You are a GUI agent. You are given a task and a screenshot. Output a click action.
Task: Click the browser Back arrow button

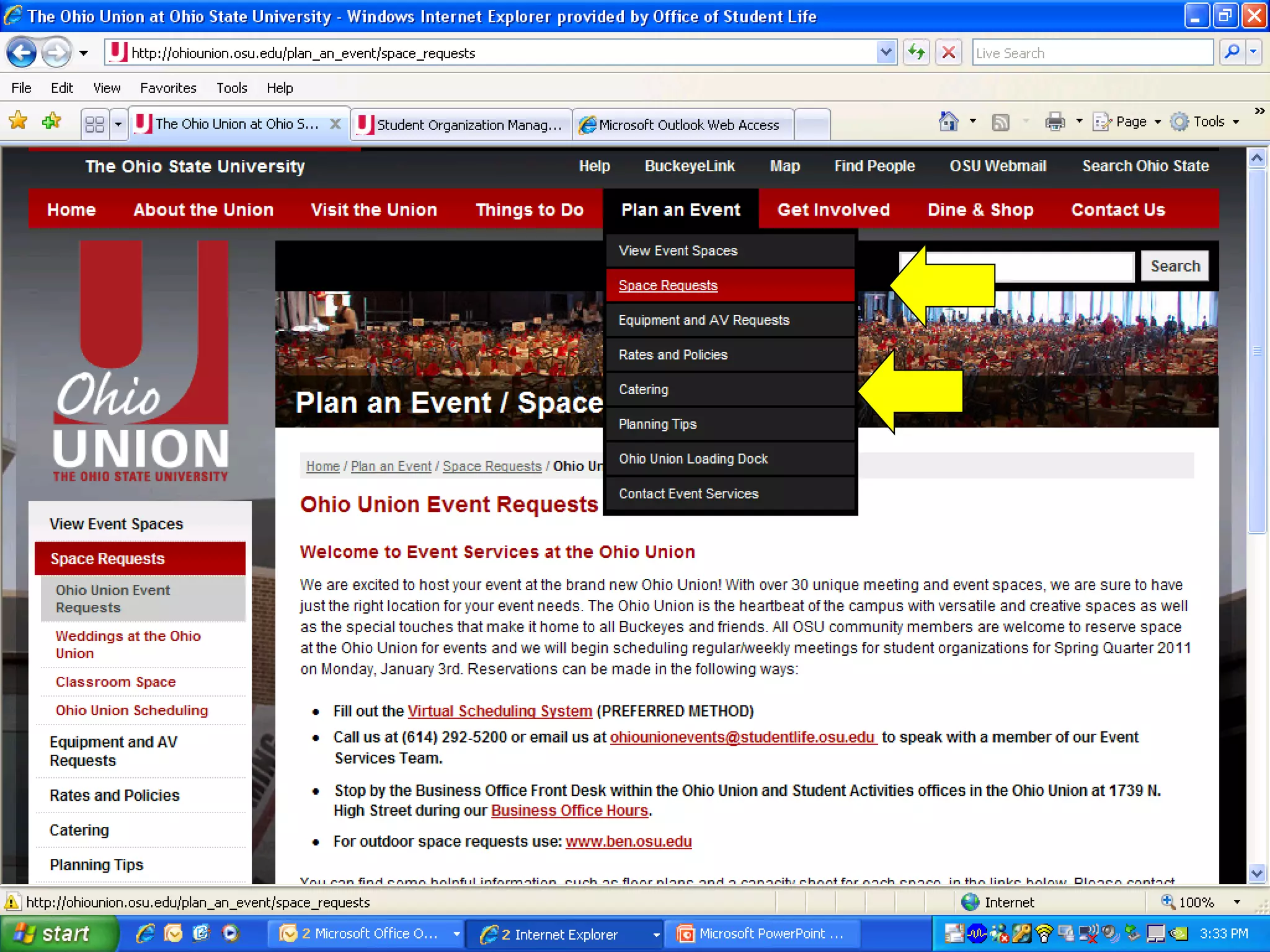pyautogui.click(x=22, y=53)
